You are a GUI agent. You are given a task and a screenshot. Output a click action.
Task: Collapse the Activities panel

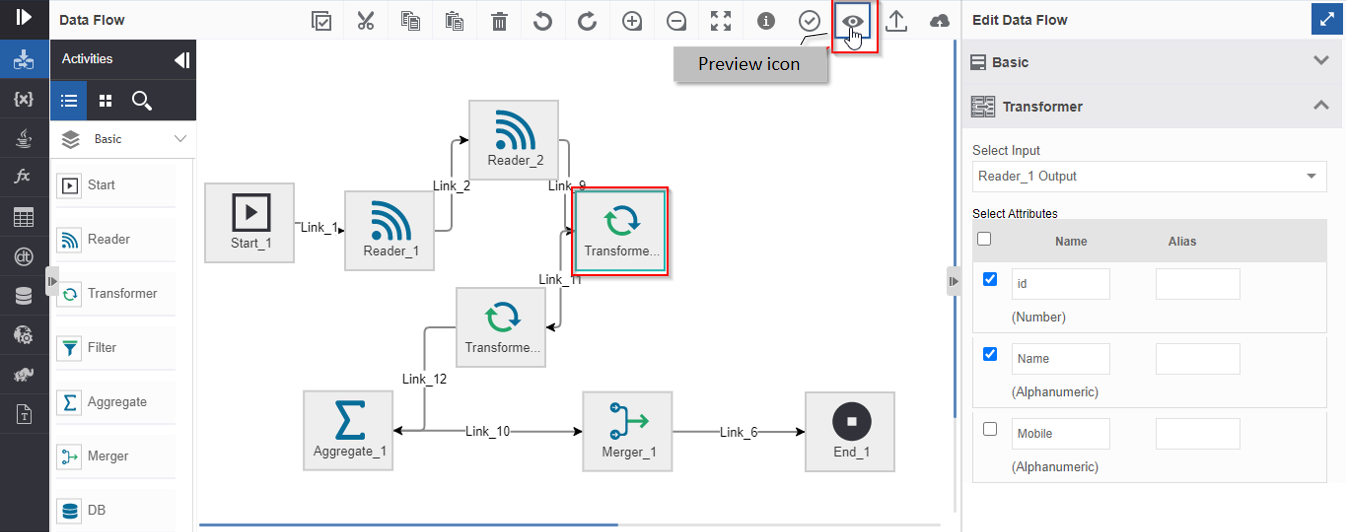tap(181, 60)
